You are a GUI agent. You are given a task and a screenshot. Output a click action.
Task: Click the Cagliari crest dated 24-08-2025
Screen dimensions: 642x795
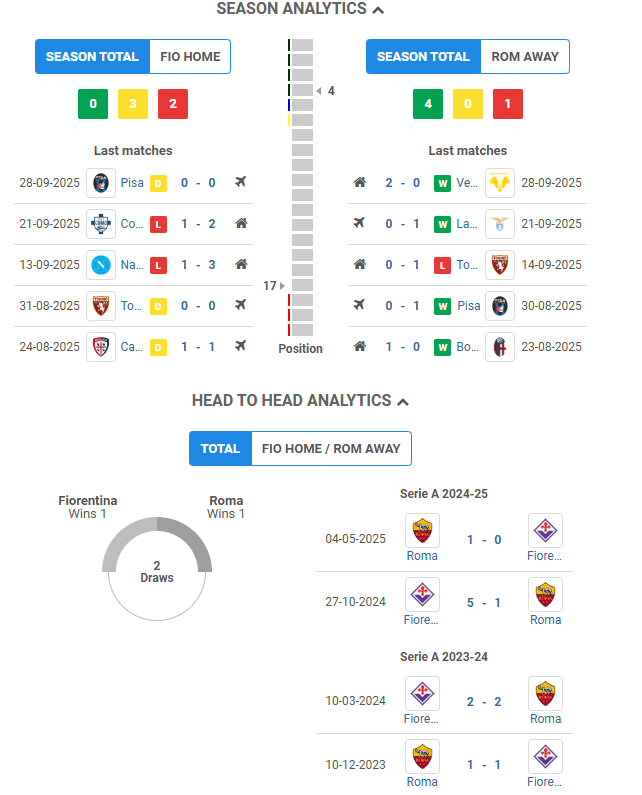point(101,347)
